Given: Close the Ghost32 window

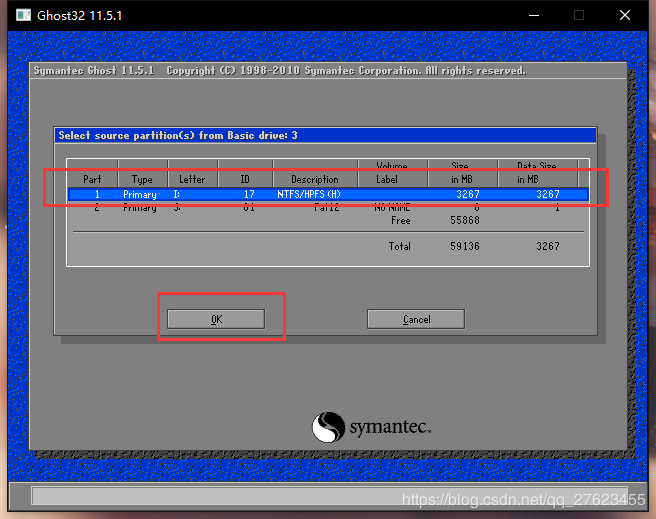Looking at the screenshot, I should coord(625,15).
